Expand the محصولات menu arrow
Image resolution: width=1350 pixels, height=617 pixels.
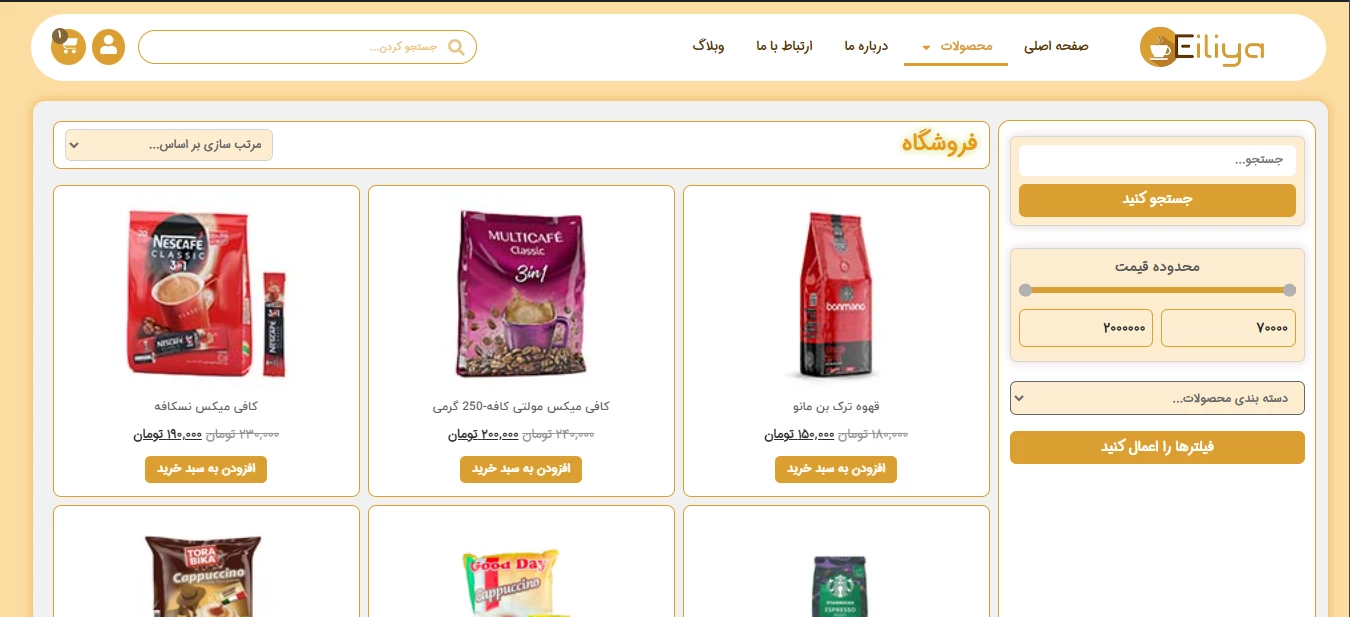(926, 47)
